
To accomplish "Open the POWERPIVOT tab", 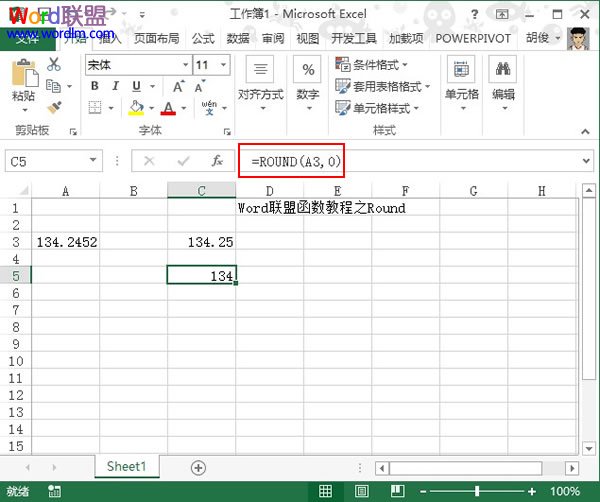I will pyautogui.click(x=473, y=38).
